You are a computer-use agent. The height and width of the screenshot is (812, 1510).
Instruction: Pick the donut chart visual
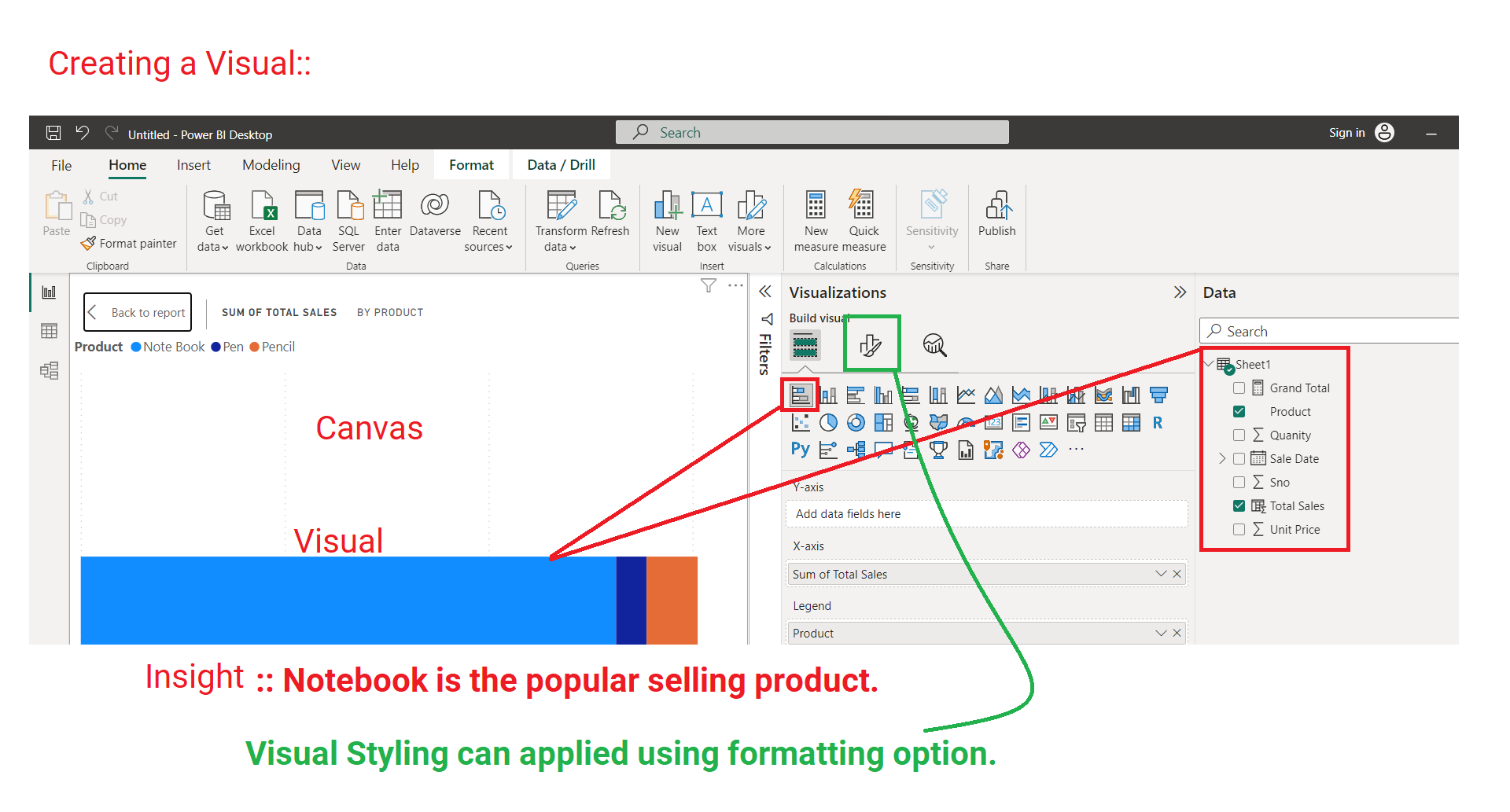[x=856, y=423]
